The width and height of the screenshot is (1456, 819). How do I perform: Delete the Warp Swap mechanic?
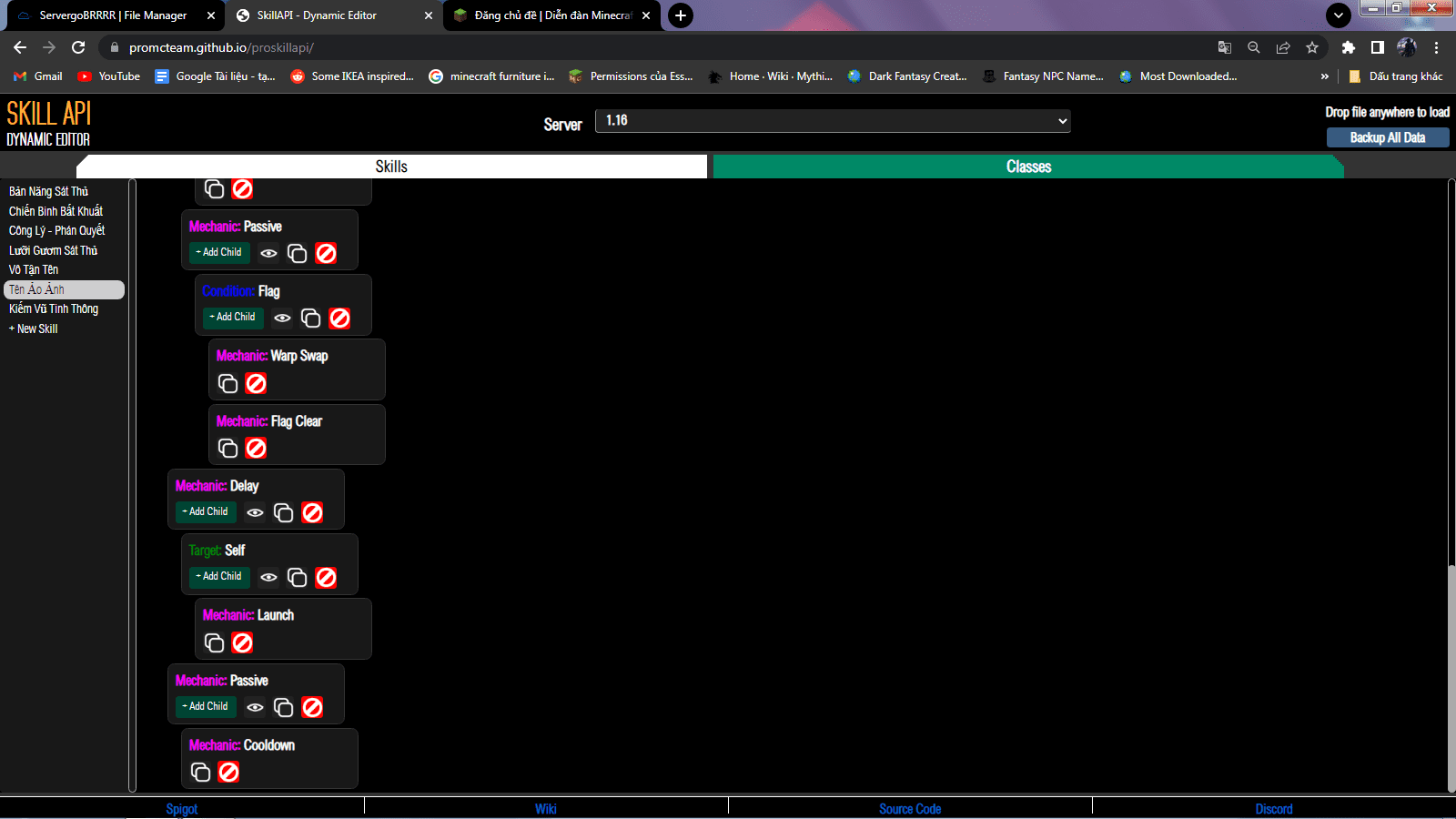pyautogui.click(x=257, y=383)
